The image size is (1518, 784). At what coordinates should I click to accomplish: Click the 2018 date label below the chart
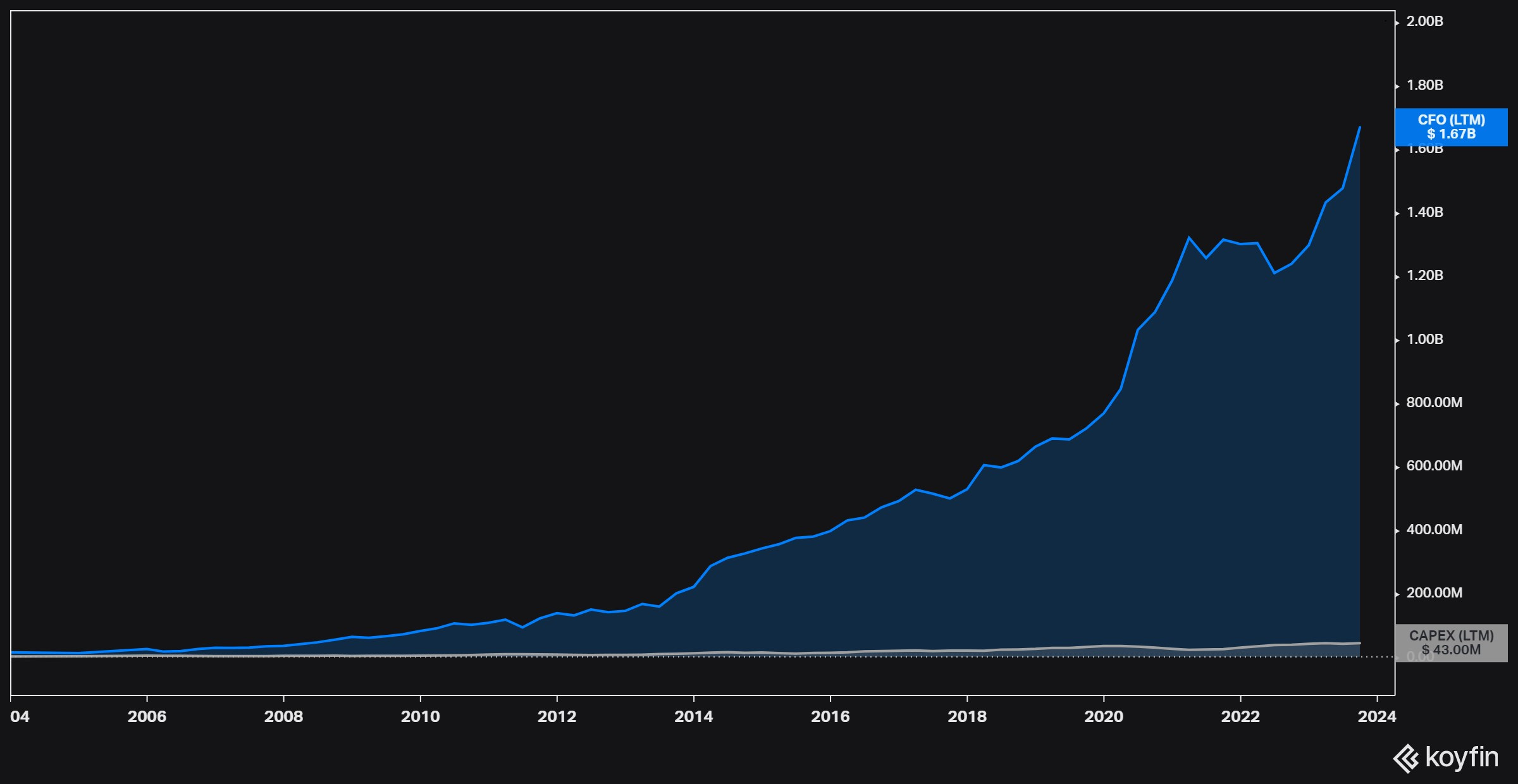pyautogui.click(x=966, y=716)
